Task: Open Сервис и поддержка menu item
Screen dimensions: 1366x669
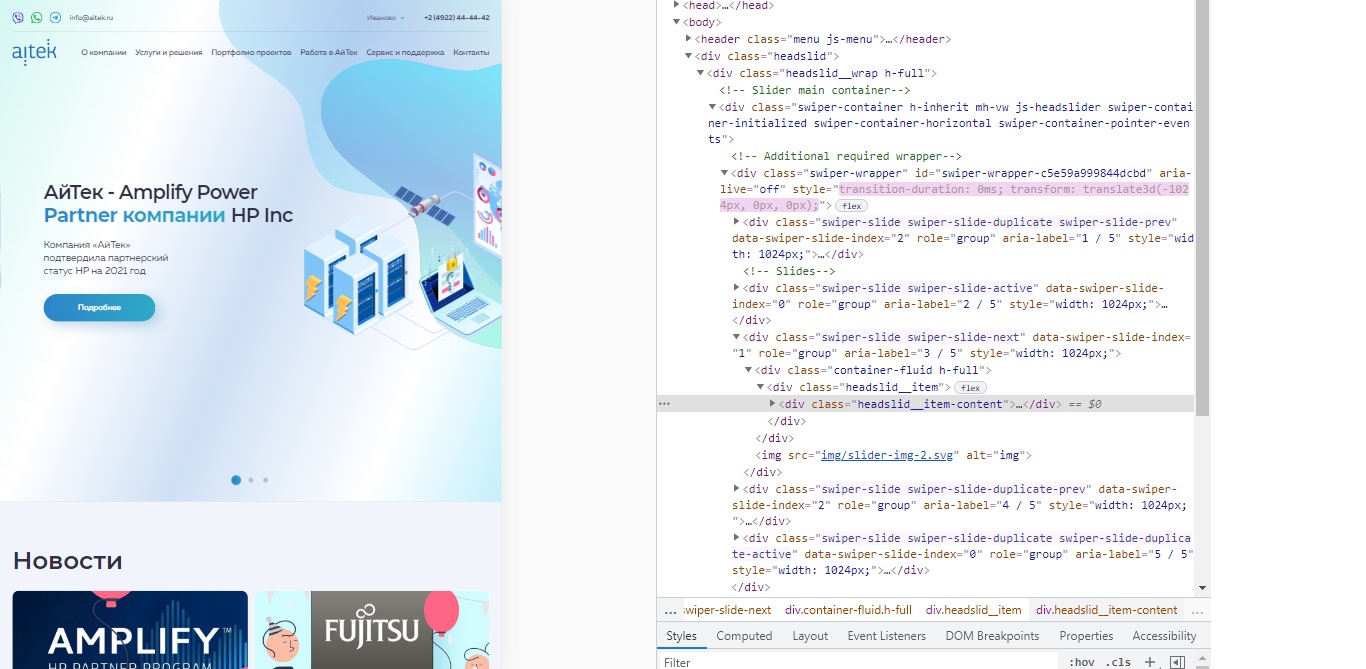Action: pos(405,52)
